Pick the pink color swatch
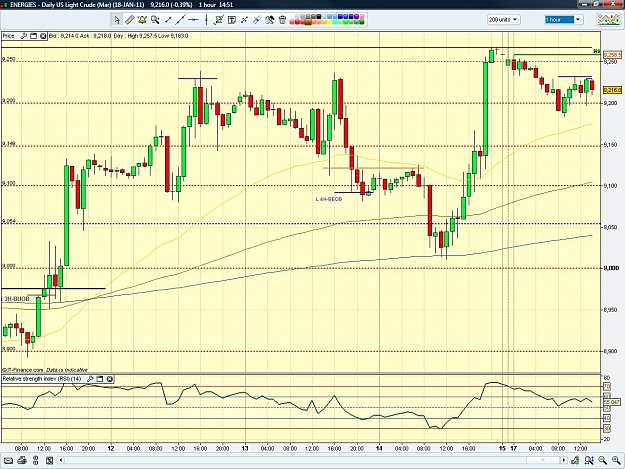Image resolution: width=625 pixels, height=469 pixels. click(x=362, y=16)
